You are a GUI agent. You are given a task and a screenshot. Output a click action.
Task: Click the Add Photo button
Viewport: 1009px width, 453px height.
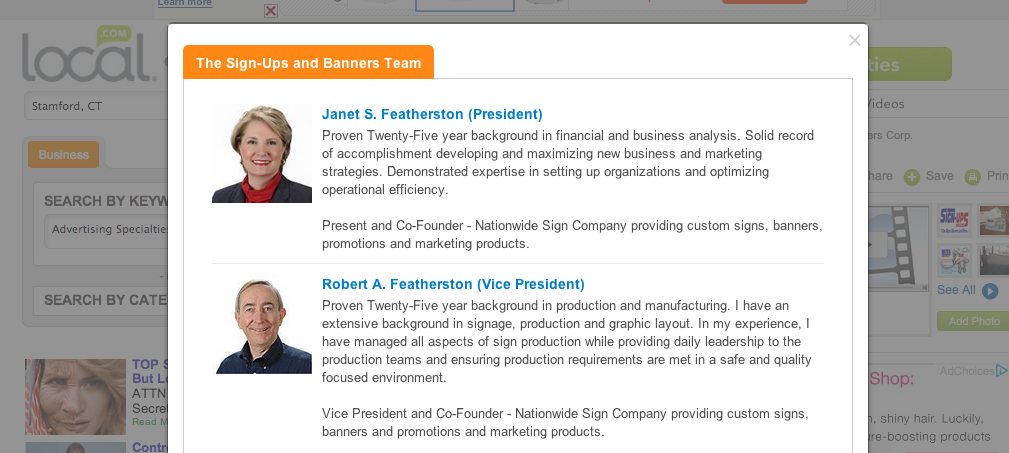[973, 321]
